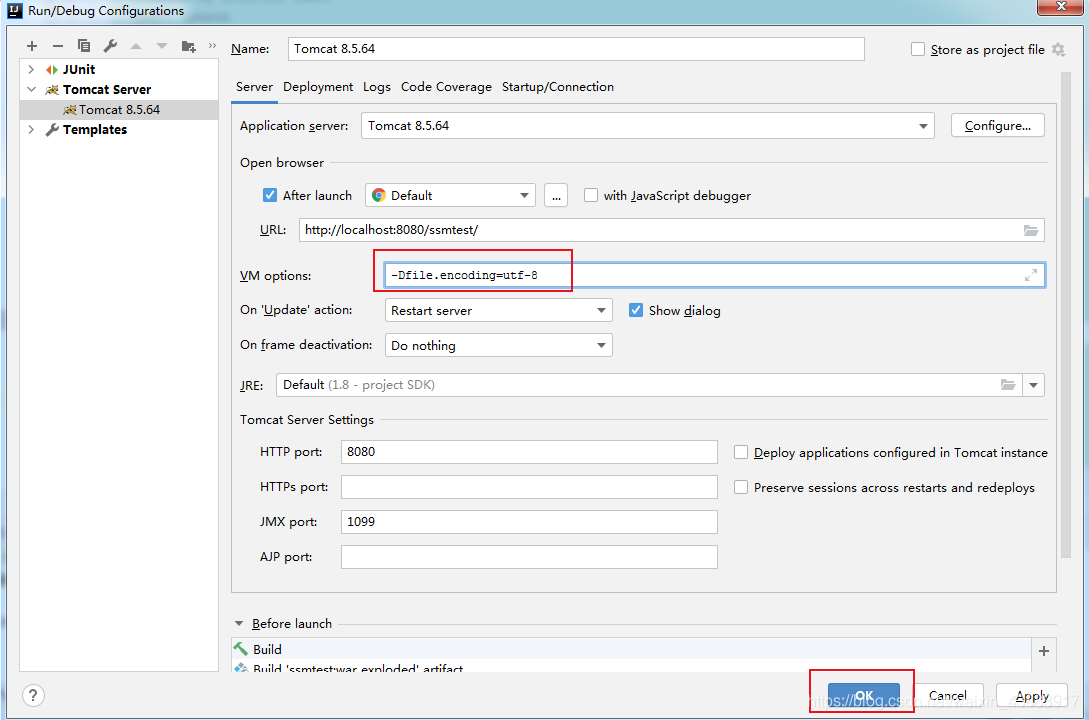Add a new run configuration
The image size is (1089, 720).
[x=32, y=46]
